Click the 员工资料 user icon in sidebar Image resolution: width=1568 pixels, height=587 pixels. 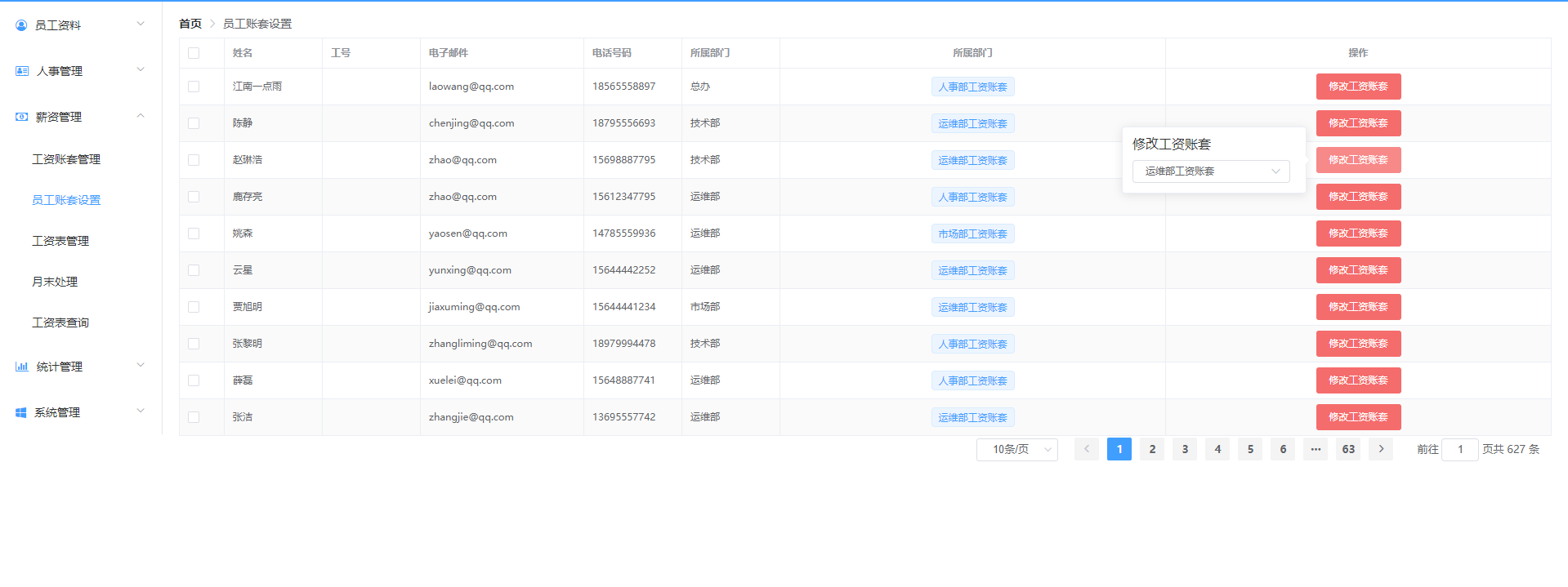point(21,25)
